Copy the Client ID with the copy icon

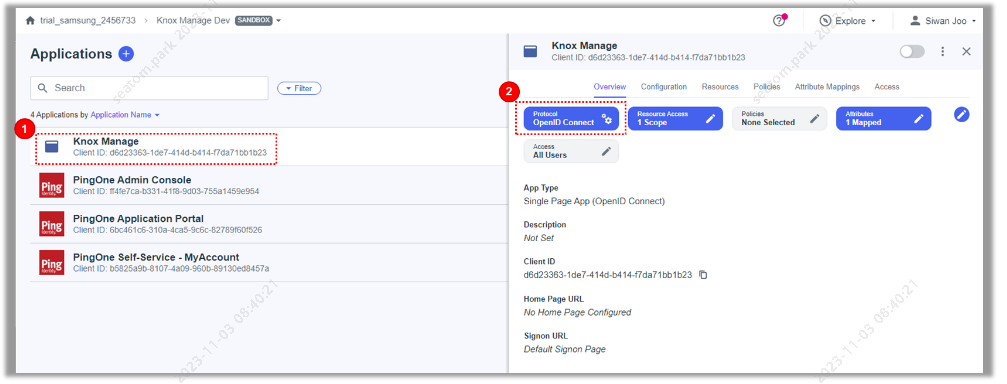click(x=703, y=275)
